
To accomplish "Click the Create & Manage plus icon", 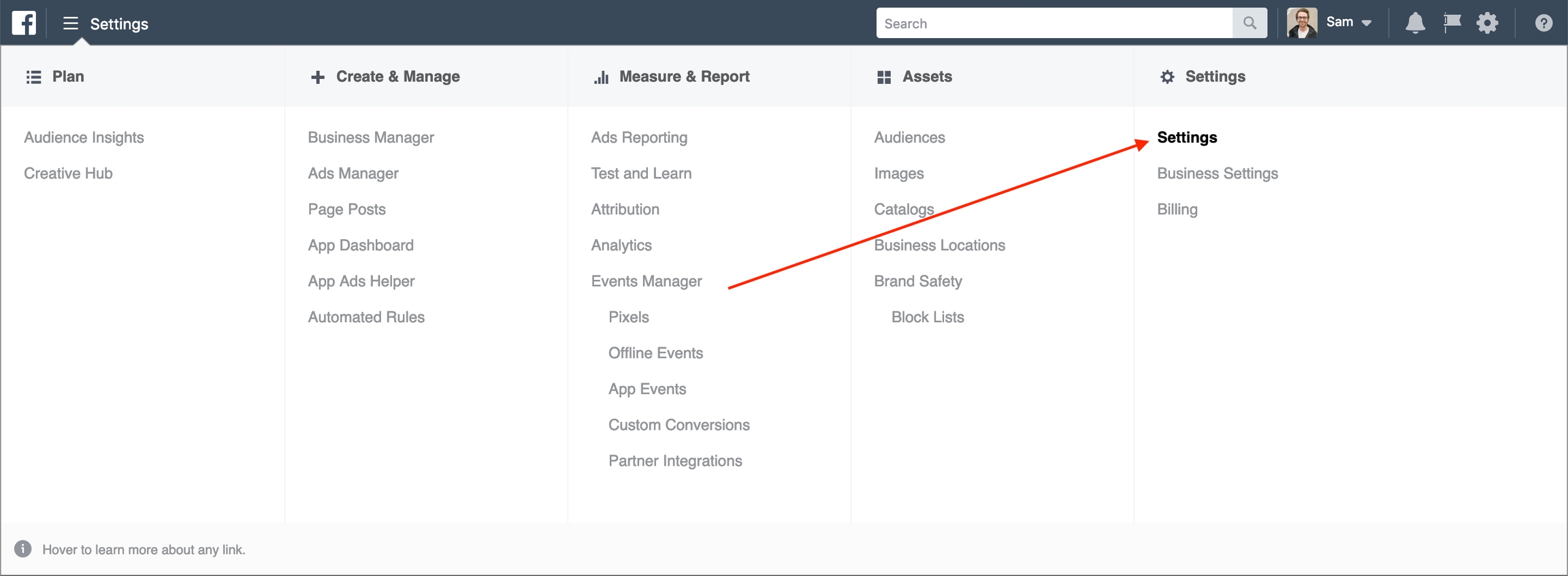I will [317, 77].
